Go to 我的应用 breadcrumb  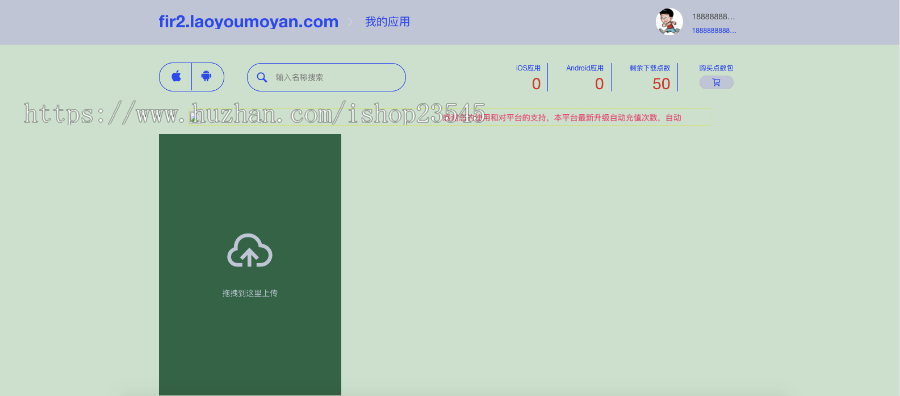387,22
